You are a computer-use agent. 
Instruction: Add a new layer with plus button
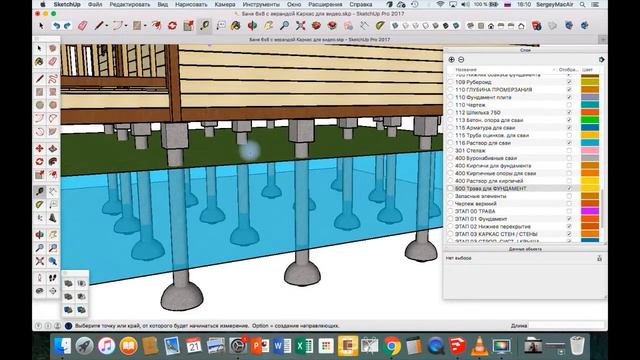(x=451, y=60)
